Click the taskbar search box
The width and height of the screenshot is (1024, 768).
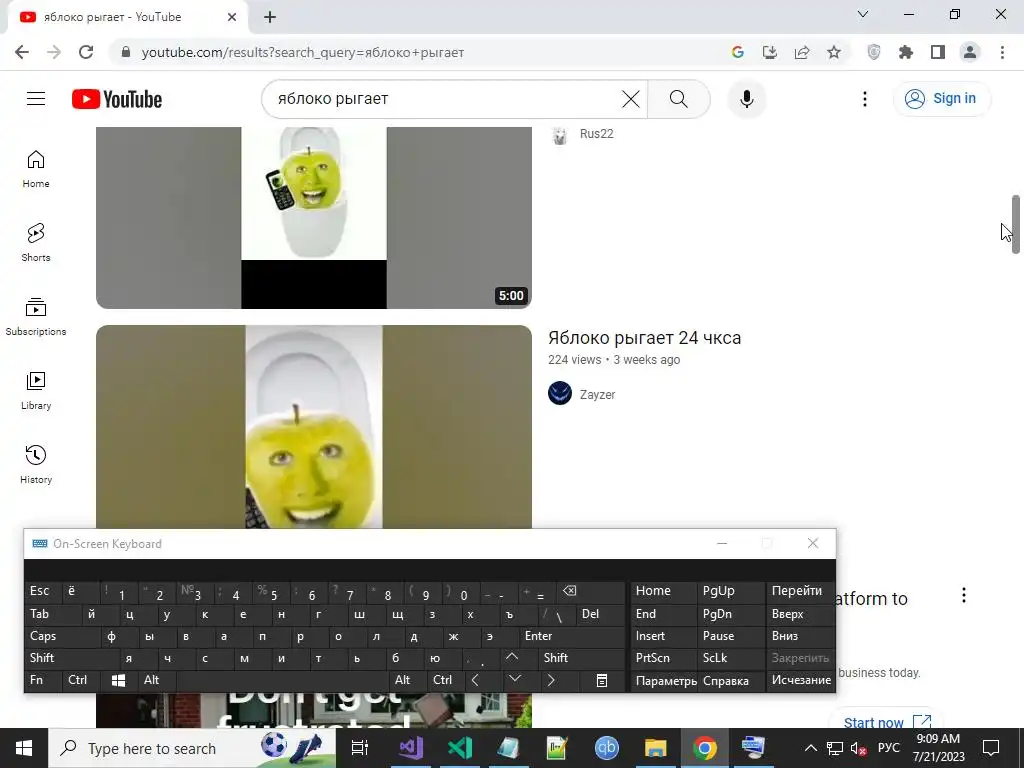point(193,748)
